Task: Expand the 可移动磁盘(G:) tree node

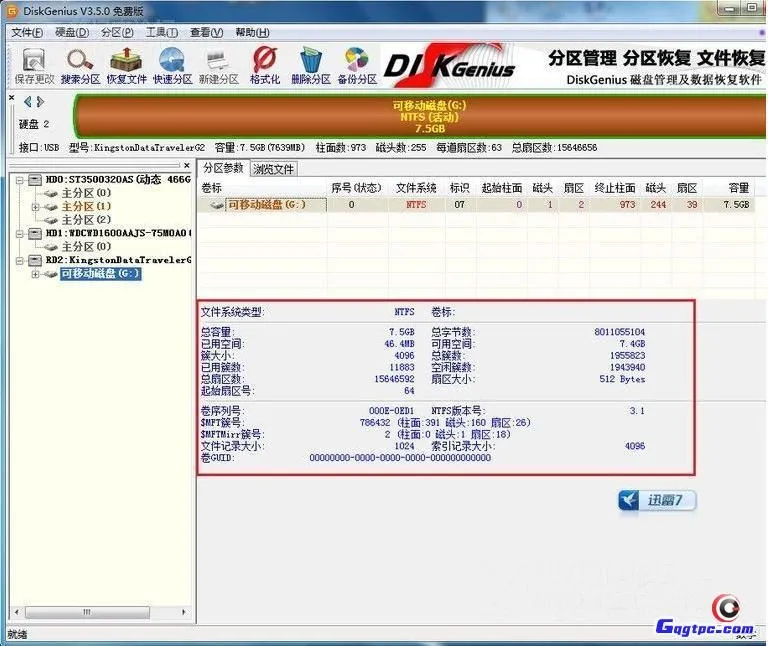Action: click(x=36, y=274)
